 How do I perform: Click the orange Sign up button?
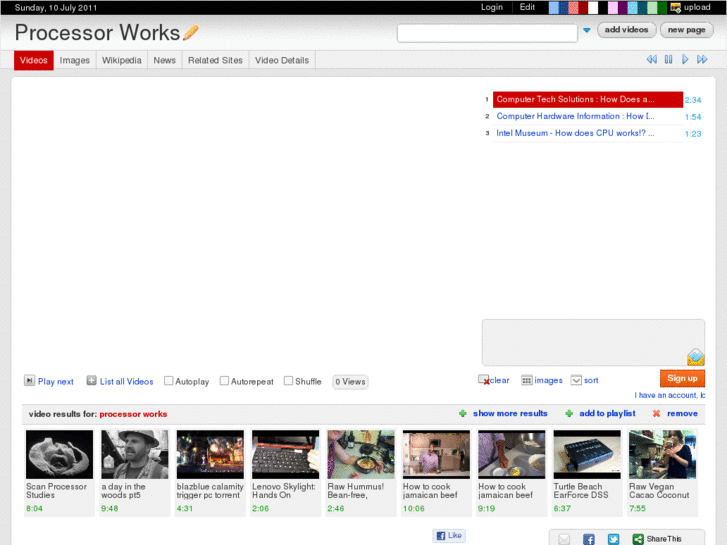682,378
